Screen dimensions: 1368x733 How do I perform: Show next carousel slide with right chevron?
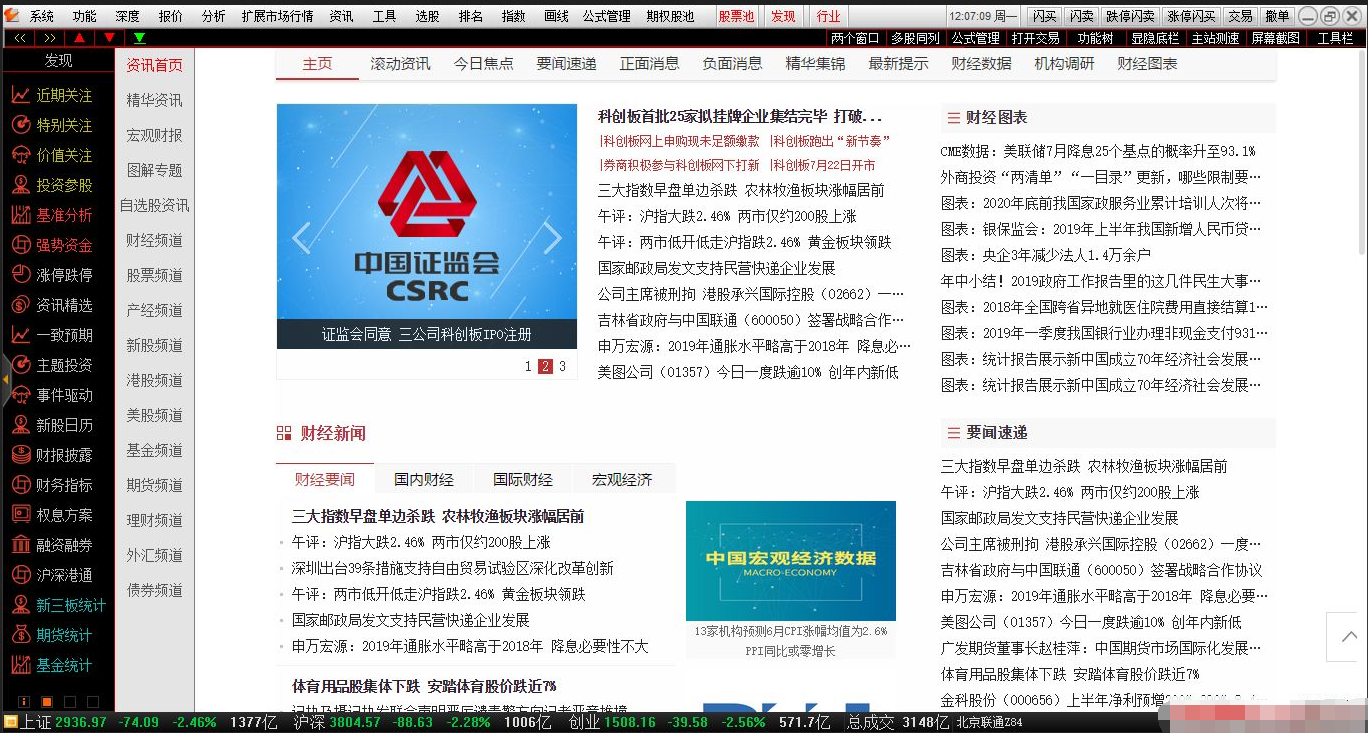pyautogui.click(x=552, y=238)
